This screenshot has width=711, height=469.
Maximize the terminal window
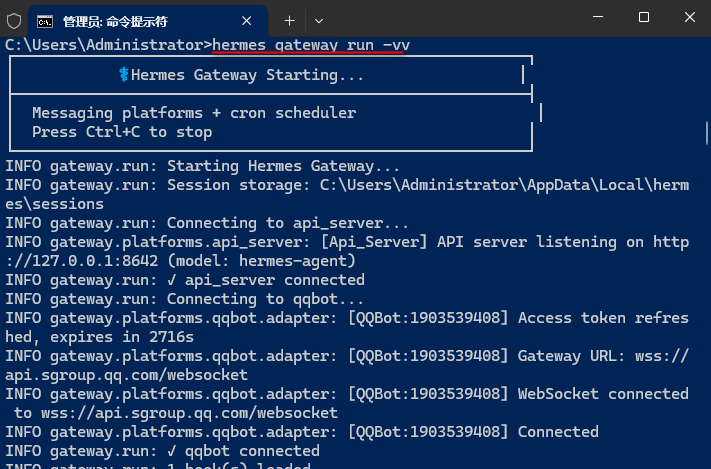click(x=644, y=17)
